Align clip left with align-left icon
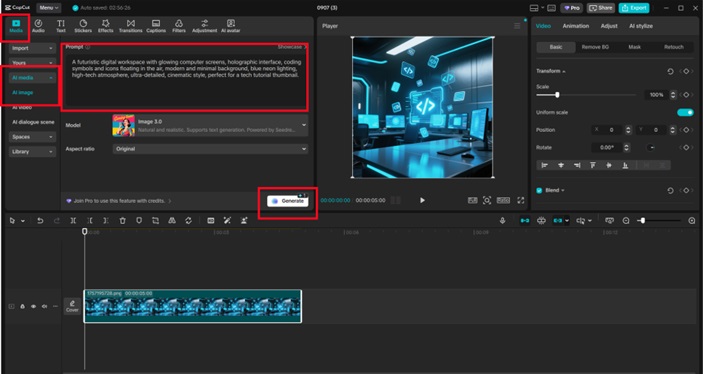 click(545, 165)
